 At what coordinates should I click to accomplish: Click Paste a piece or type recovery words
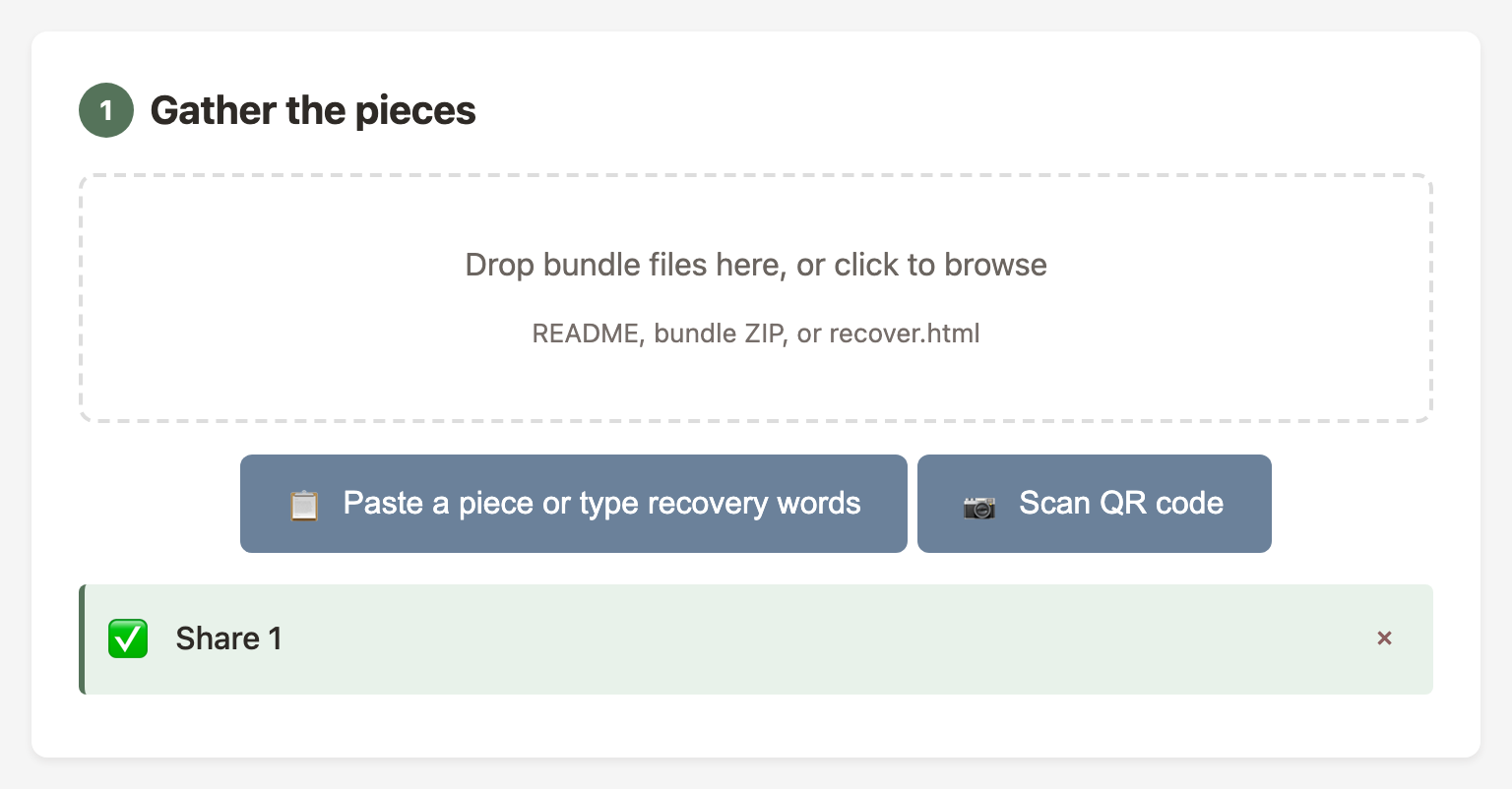click(574, 504)
